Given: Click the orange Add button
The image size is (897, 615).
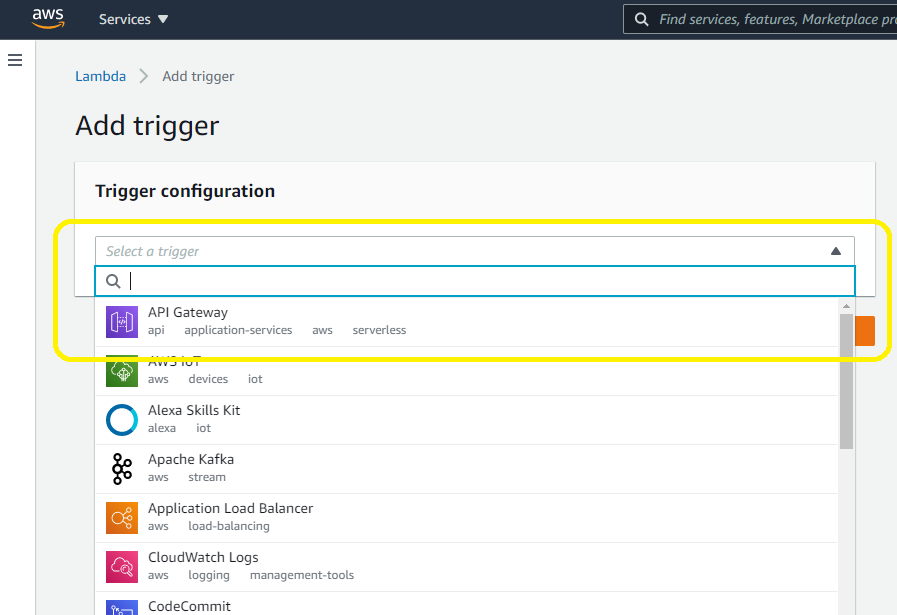Looking at the screenshot, I should pyautogui.click(x=865, y=331).
